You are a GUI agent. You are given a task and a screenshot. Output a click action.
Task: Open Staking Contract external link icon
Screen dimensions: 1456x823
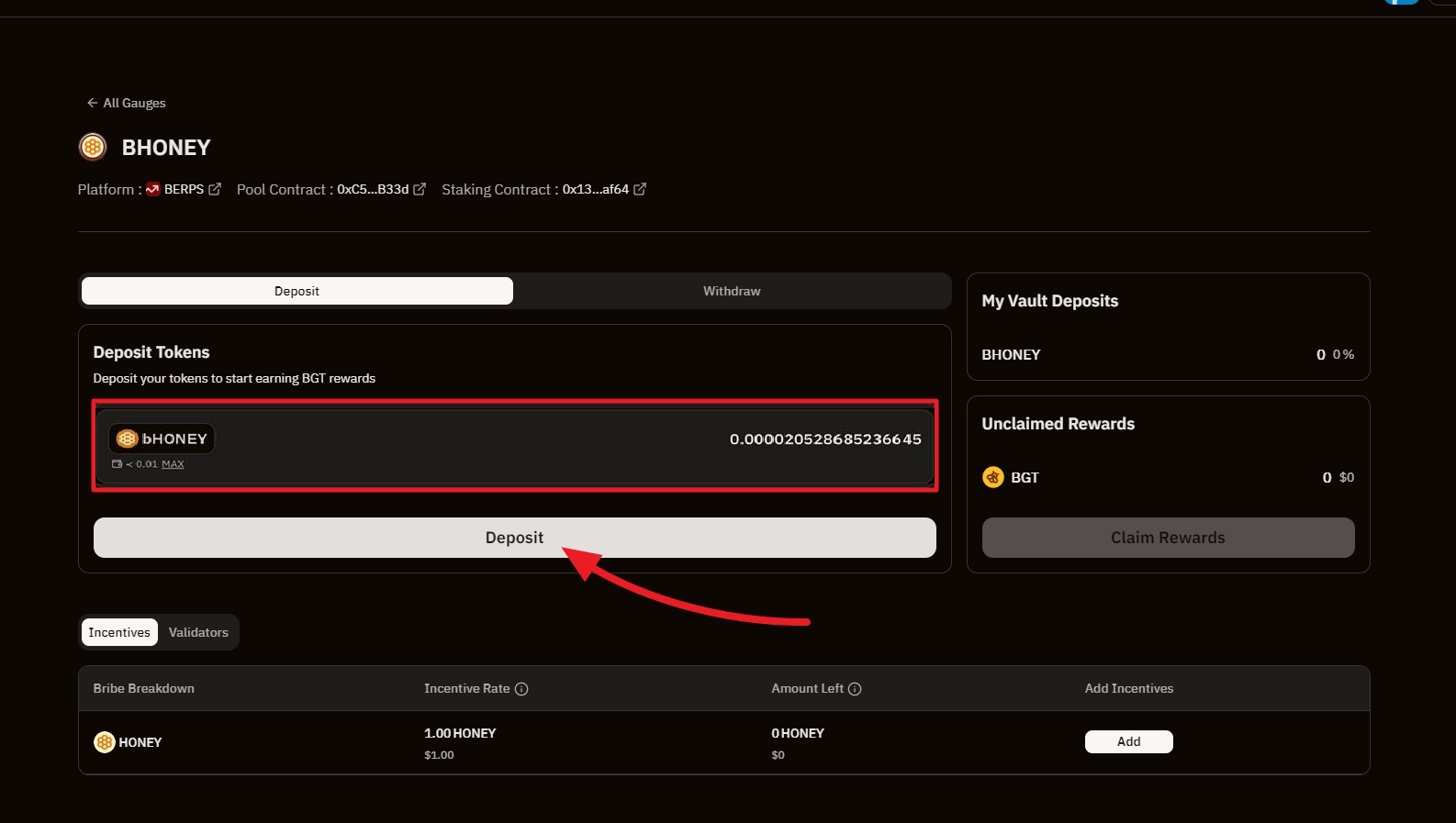coord(640,189)
